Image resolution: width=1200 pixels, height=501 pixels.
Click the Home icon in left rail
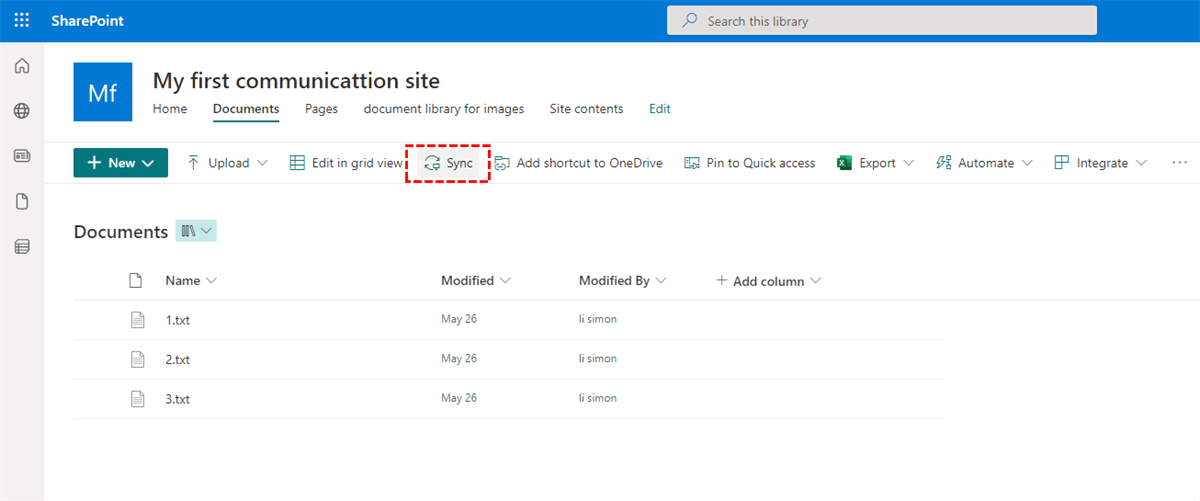click(x=21, y=67)
